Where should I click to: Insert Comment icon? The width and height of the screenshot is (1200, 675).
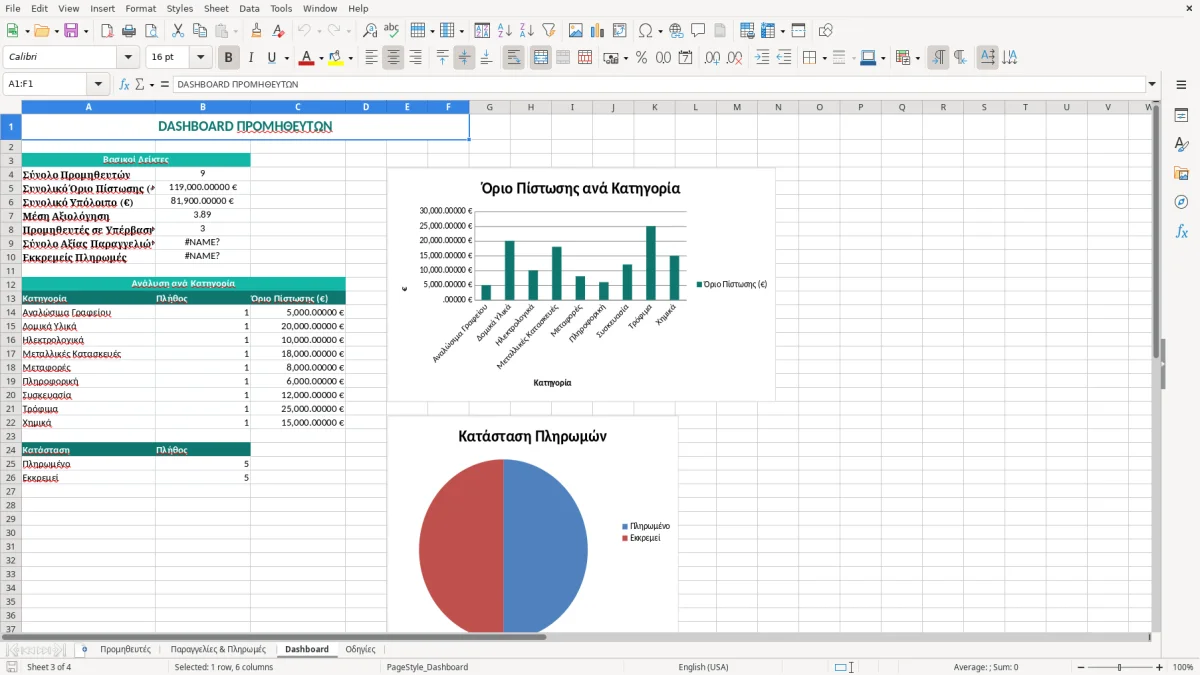[x=698, y=31]
